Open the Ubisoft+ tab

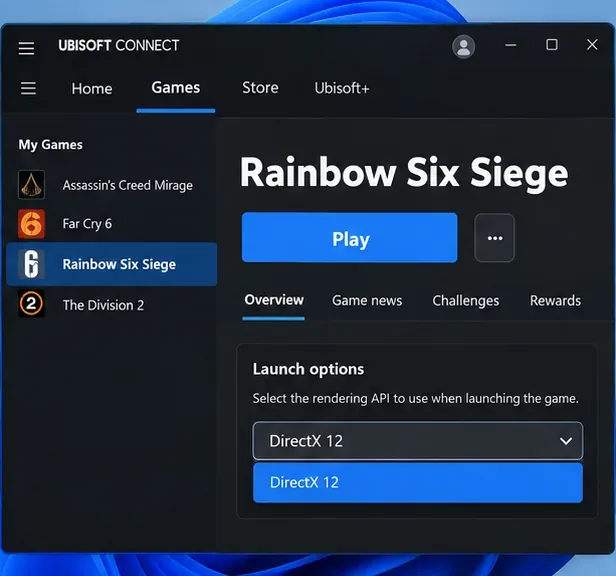point(342,88)
